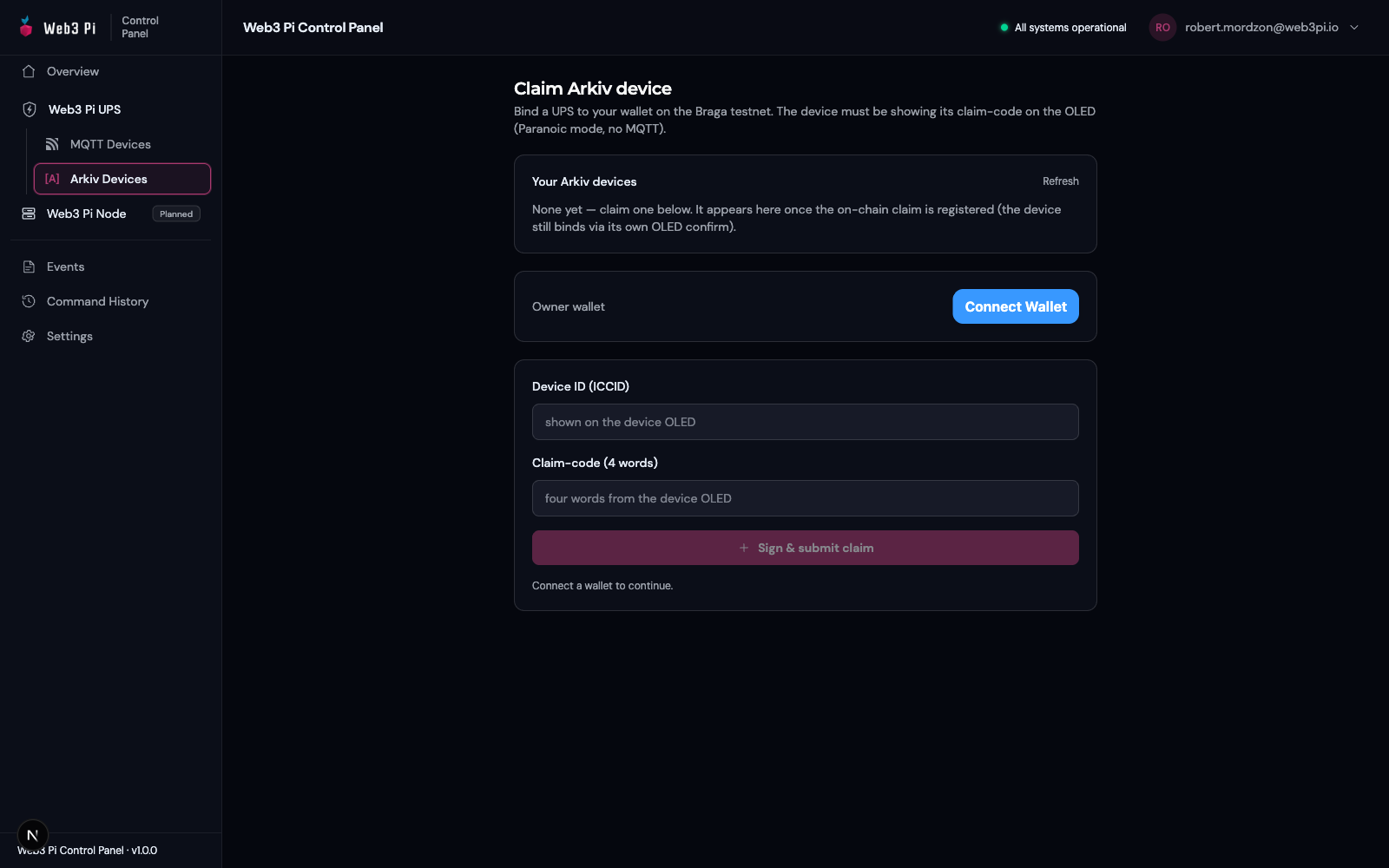The image size is (1389, 868).
Task: Click the Owner wallet label
Action: coord(569,306)
